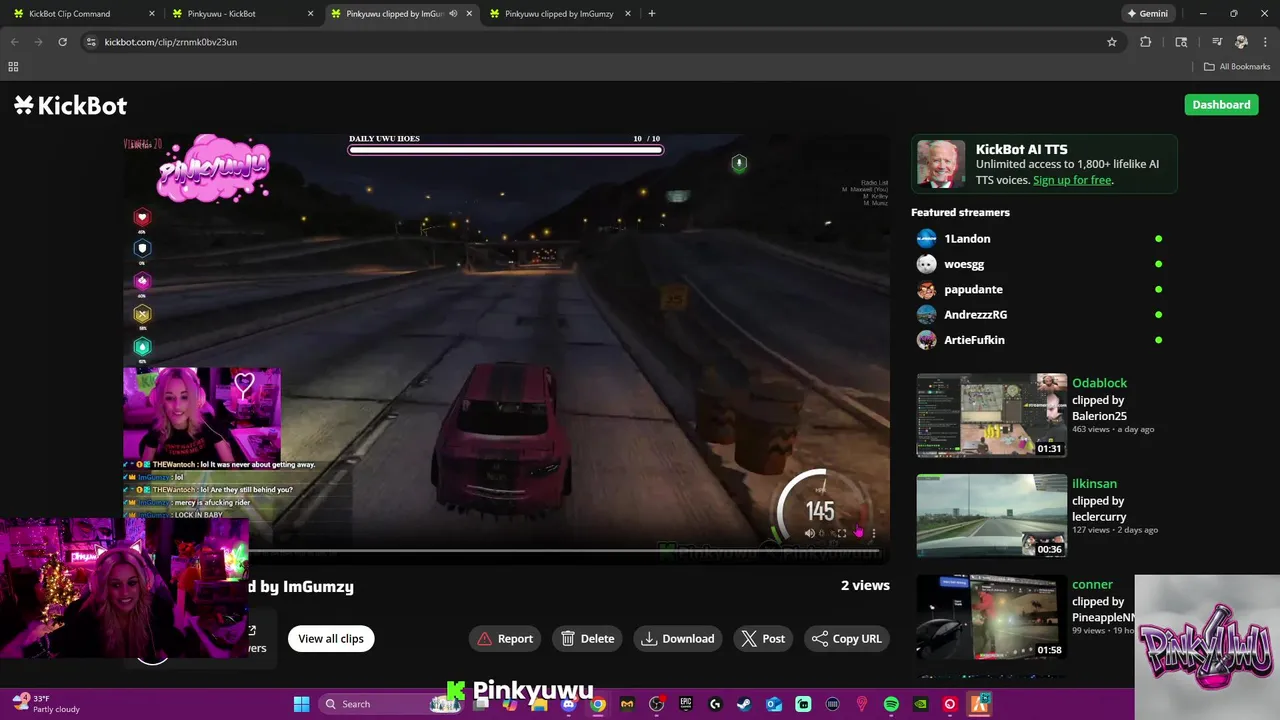The width and height of the screenshot is (1280, 720).
Task: View all clips
Action: tap(331, 639)
